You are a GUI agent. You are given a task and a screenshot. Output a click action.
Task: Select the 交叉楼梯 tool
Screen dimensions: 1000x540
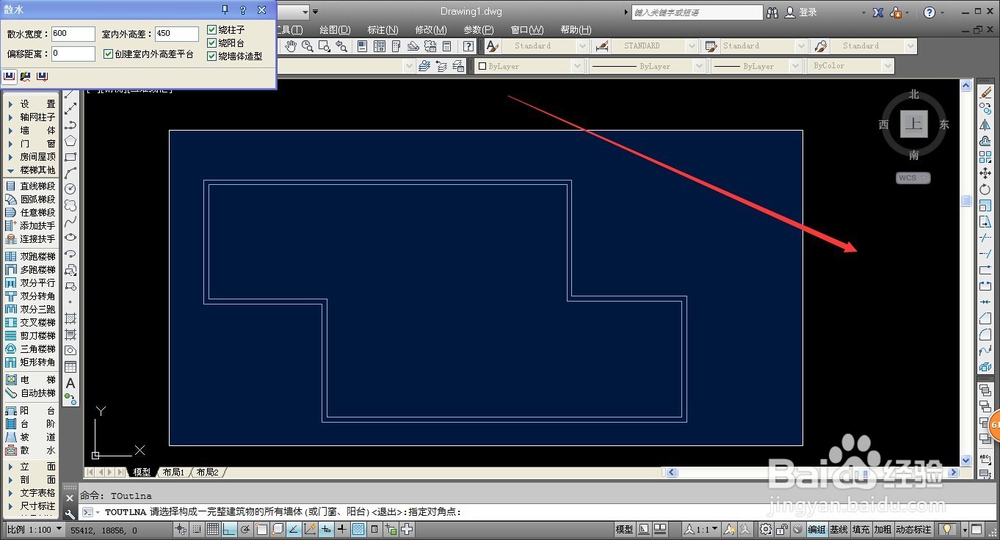[31, 322]
